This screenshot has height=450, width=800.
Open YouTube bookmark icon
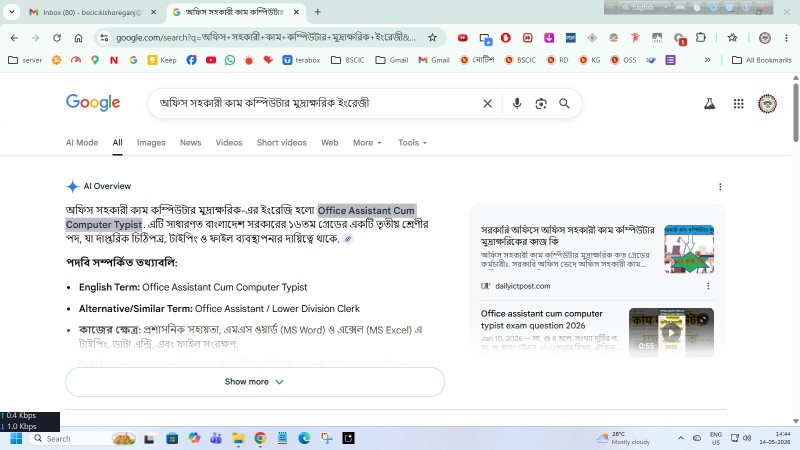[x=211, y=60]
